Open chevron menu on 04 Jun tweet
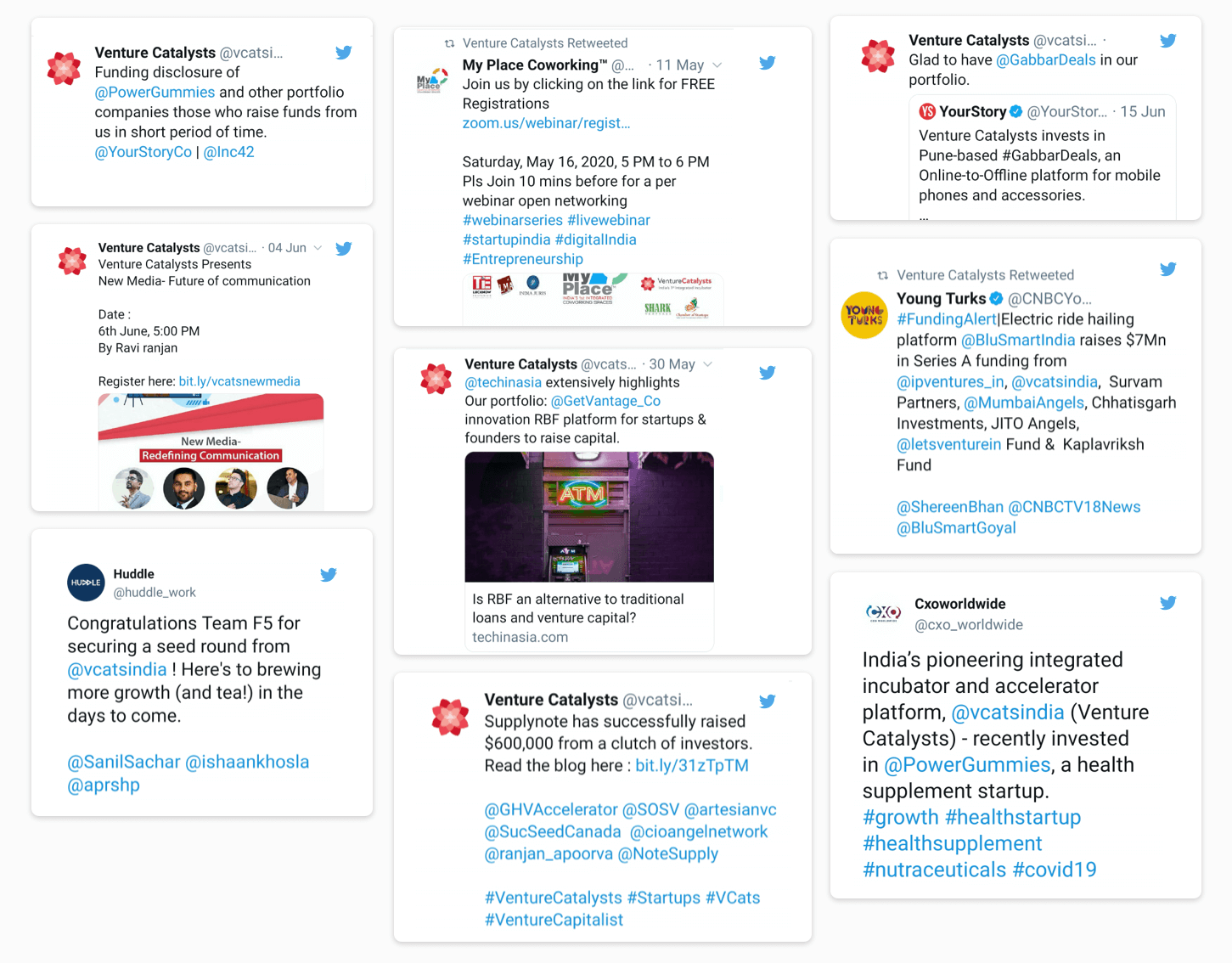Image resolution: width=1232 pixels, height=963 pixels. pos(318,248)
